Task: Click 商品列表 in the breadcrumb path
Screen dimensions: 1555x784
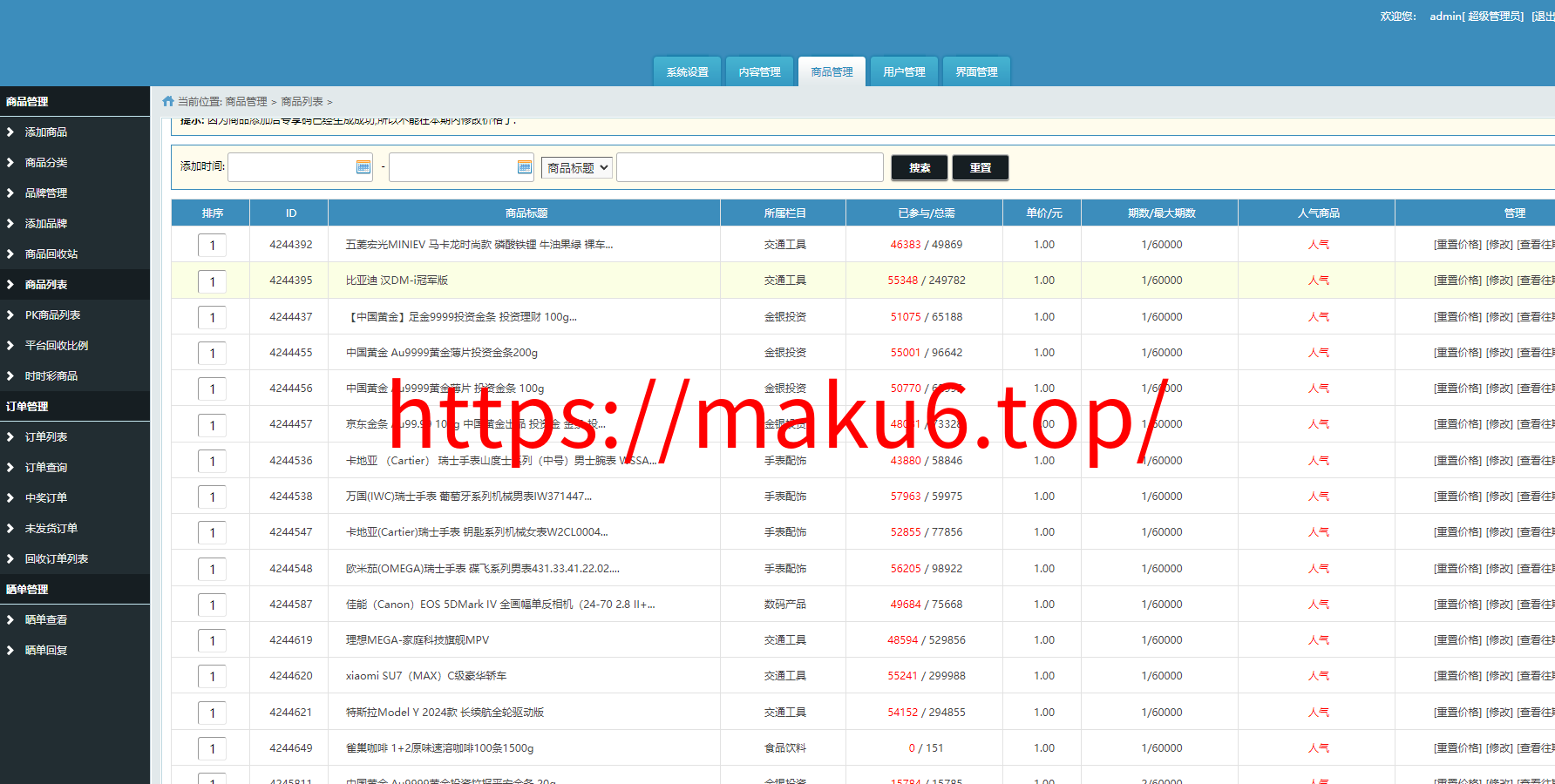Action: point(302,102)
